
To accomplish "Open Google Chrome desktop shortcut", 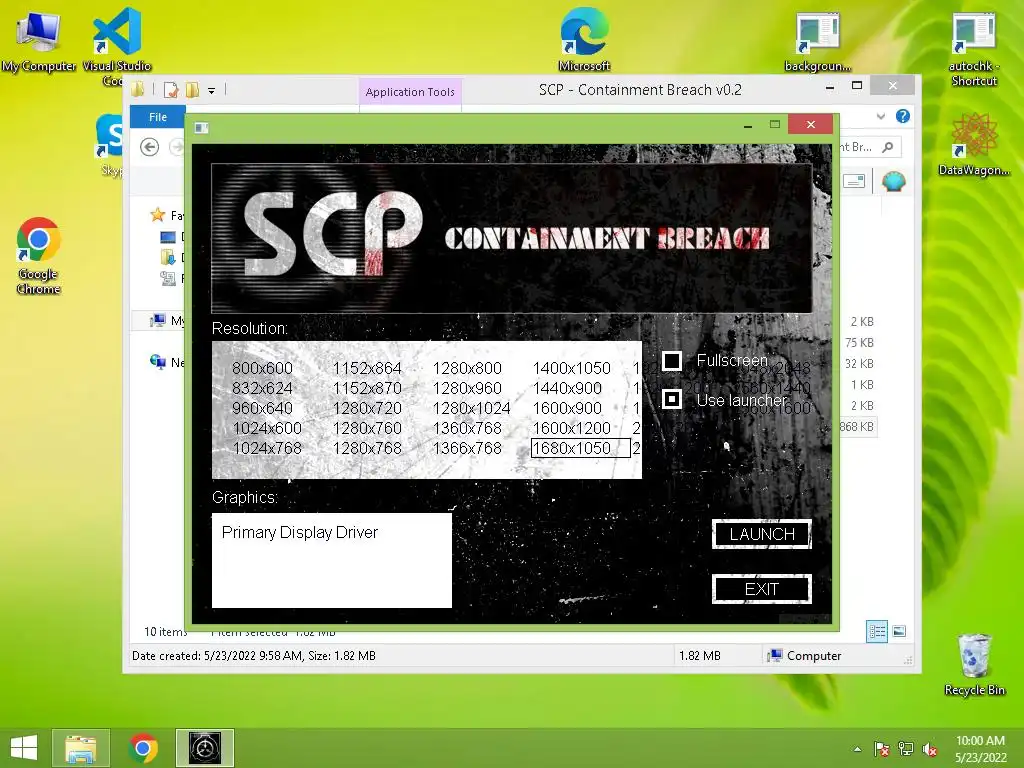I will pos(39,256).
